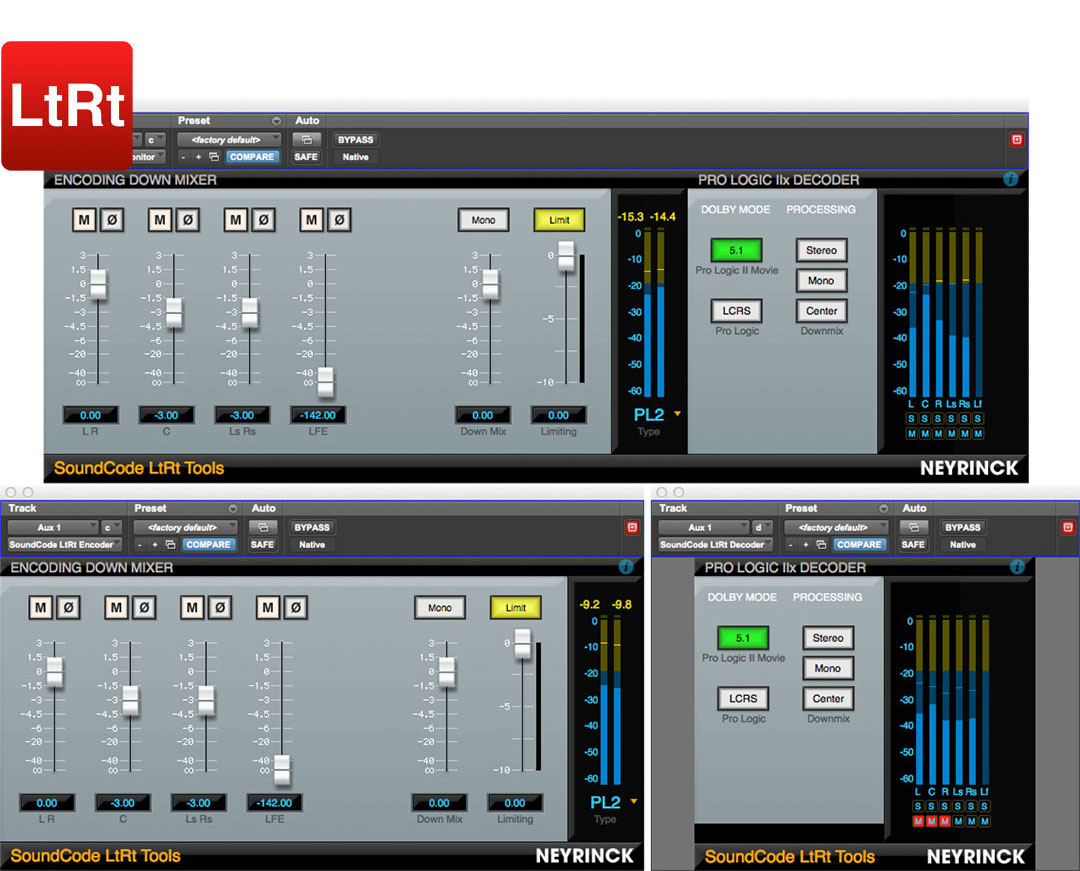This screenshot has width=1080, height=871.
Task: Click the mute (M) icon above the L R fader
Action: tap(42, 608)
